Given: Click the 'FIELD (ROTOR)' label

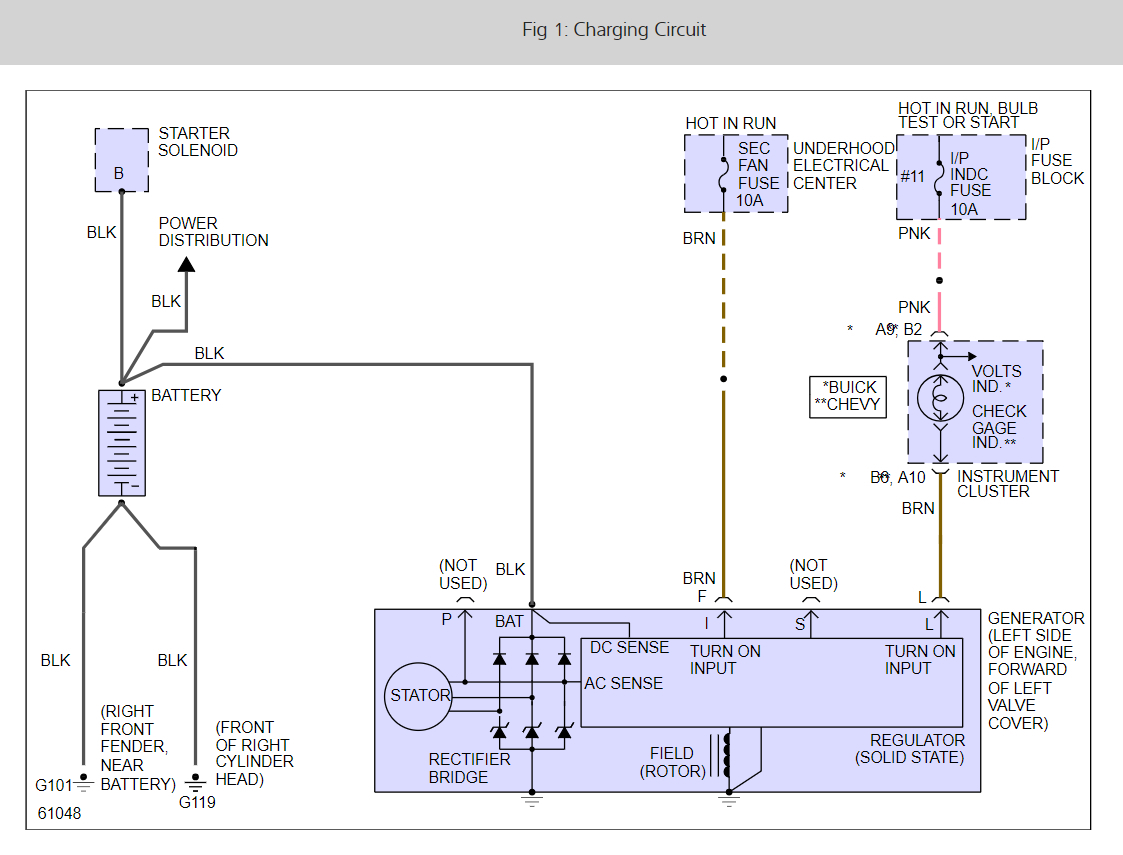Looking at the screenshot, I should point(673,762).
